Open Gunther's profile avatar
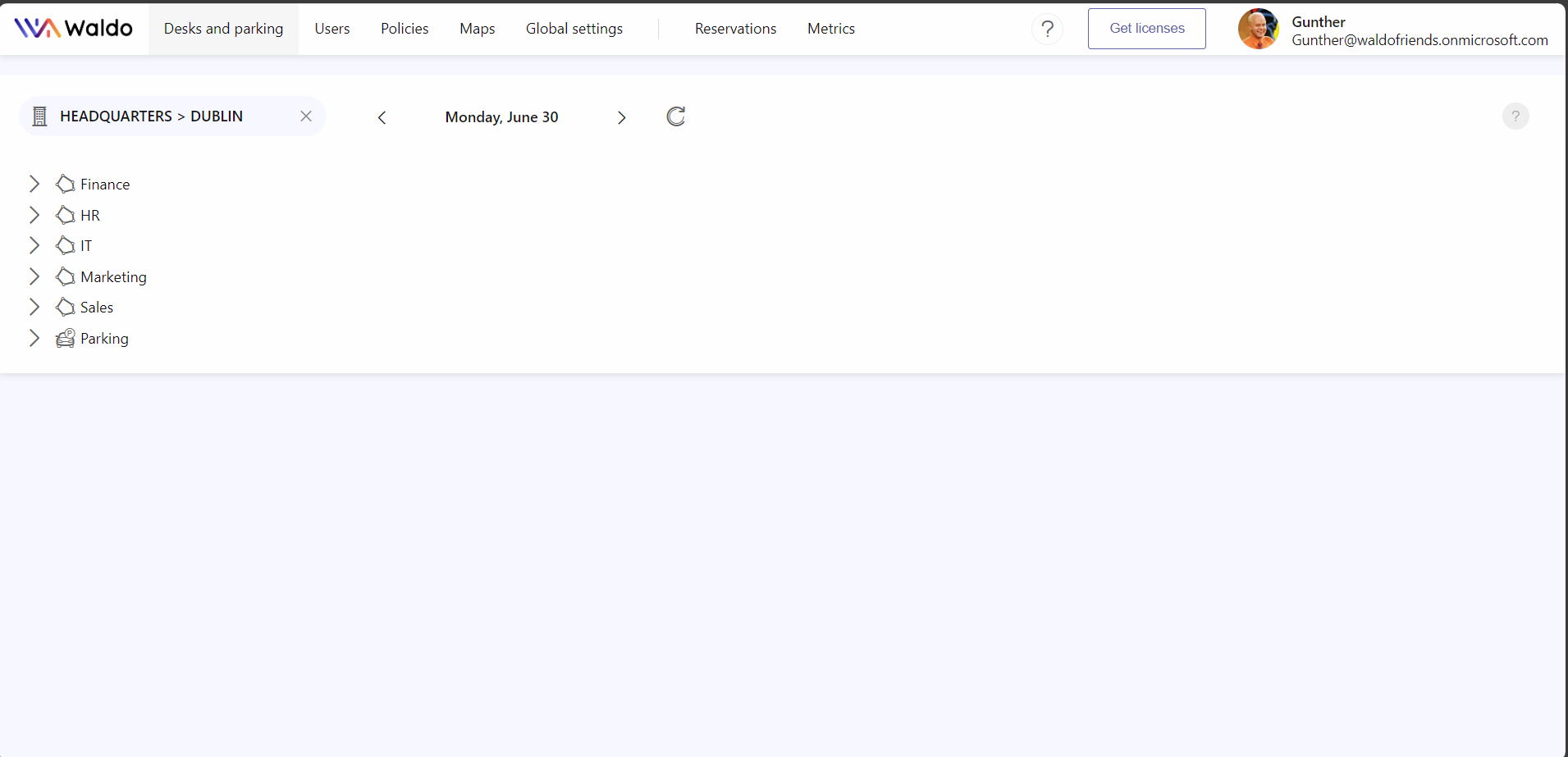1568x757 pixels. pyautogui.click(x=1258, y=28)
